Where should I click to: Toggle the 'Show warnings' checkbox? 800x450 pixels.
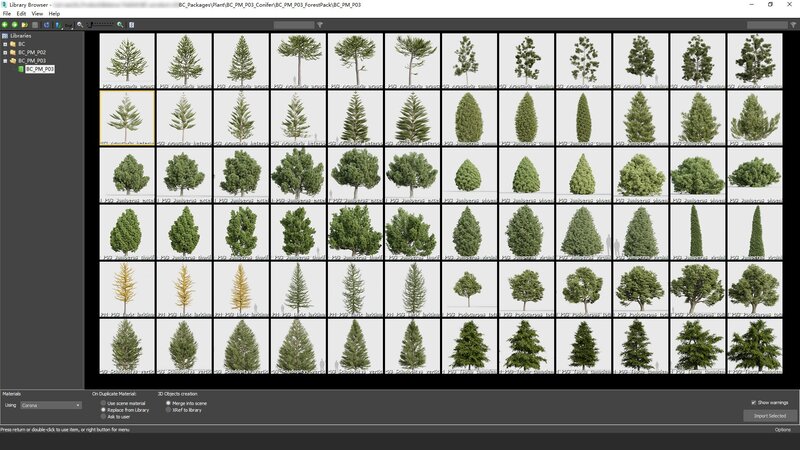click(753, 402)
